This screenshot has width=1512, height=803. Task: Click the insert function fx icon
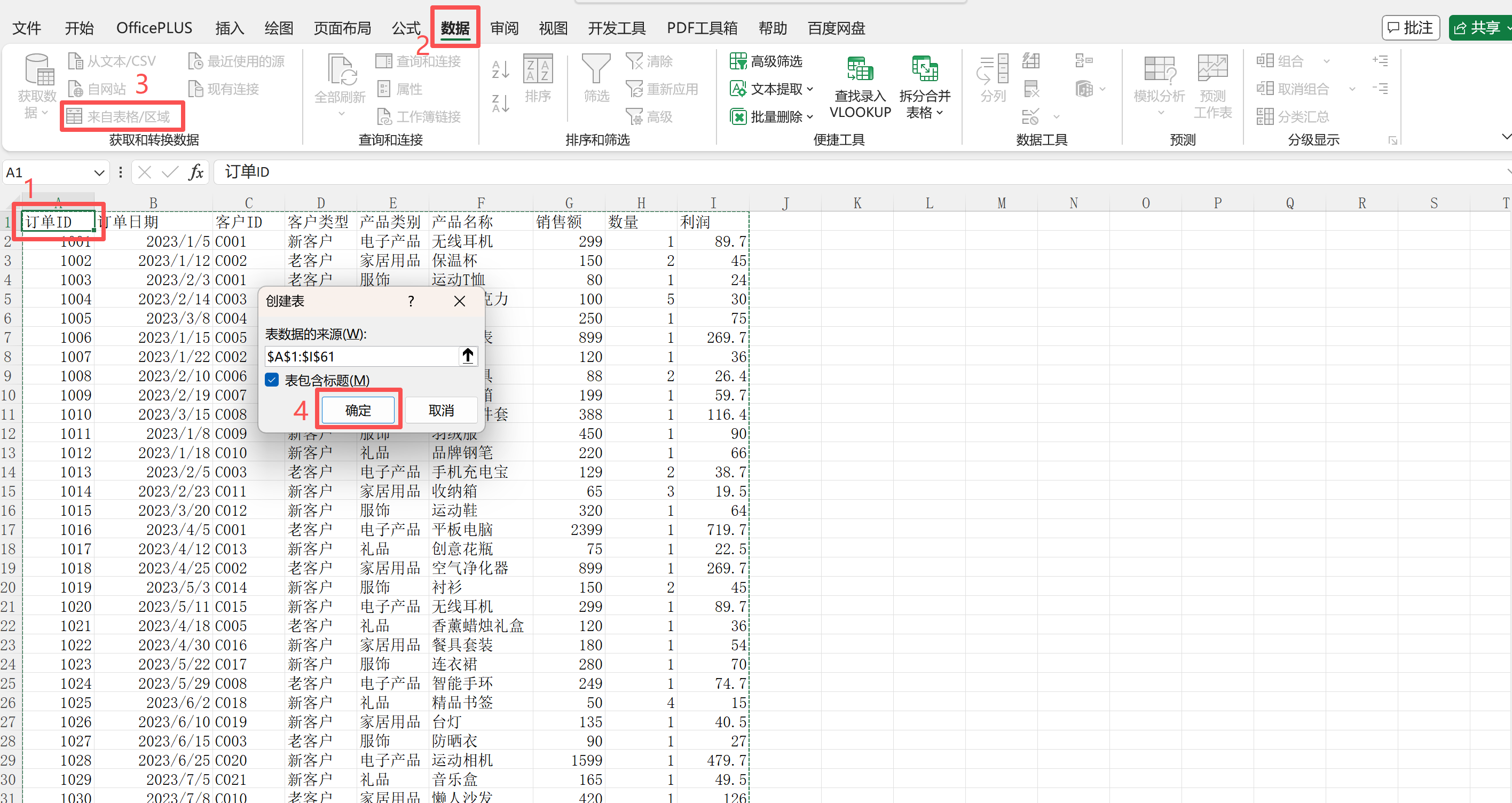(196, 172)
